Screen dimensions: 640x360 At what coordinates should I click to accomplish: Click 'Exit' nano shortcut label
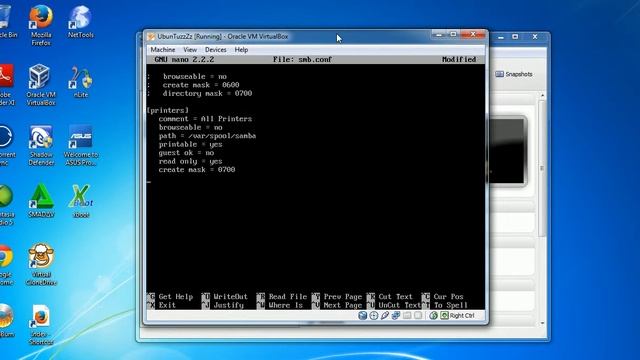tap(167, 305)
